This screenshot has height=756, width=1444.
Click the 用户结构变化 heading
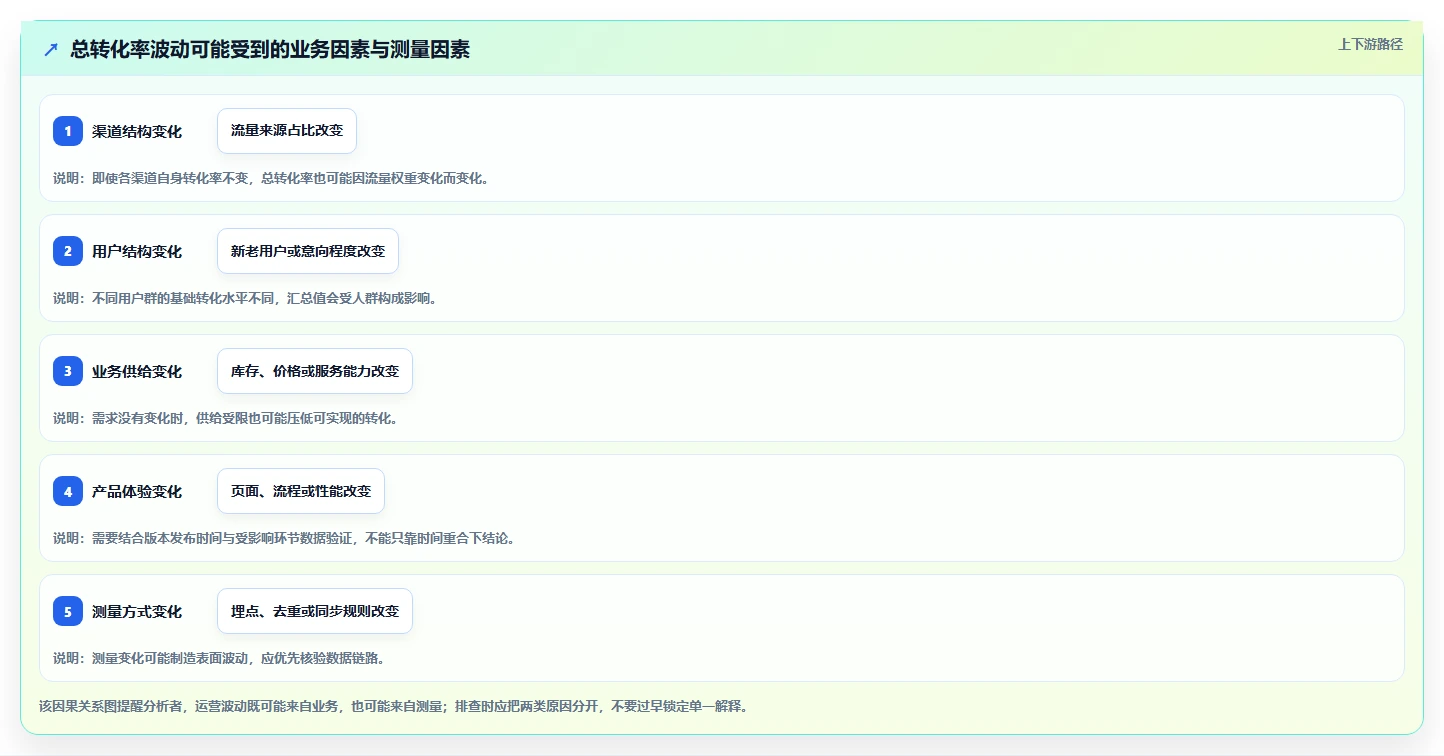[x=137, y=251]
